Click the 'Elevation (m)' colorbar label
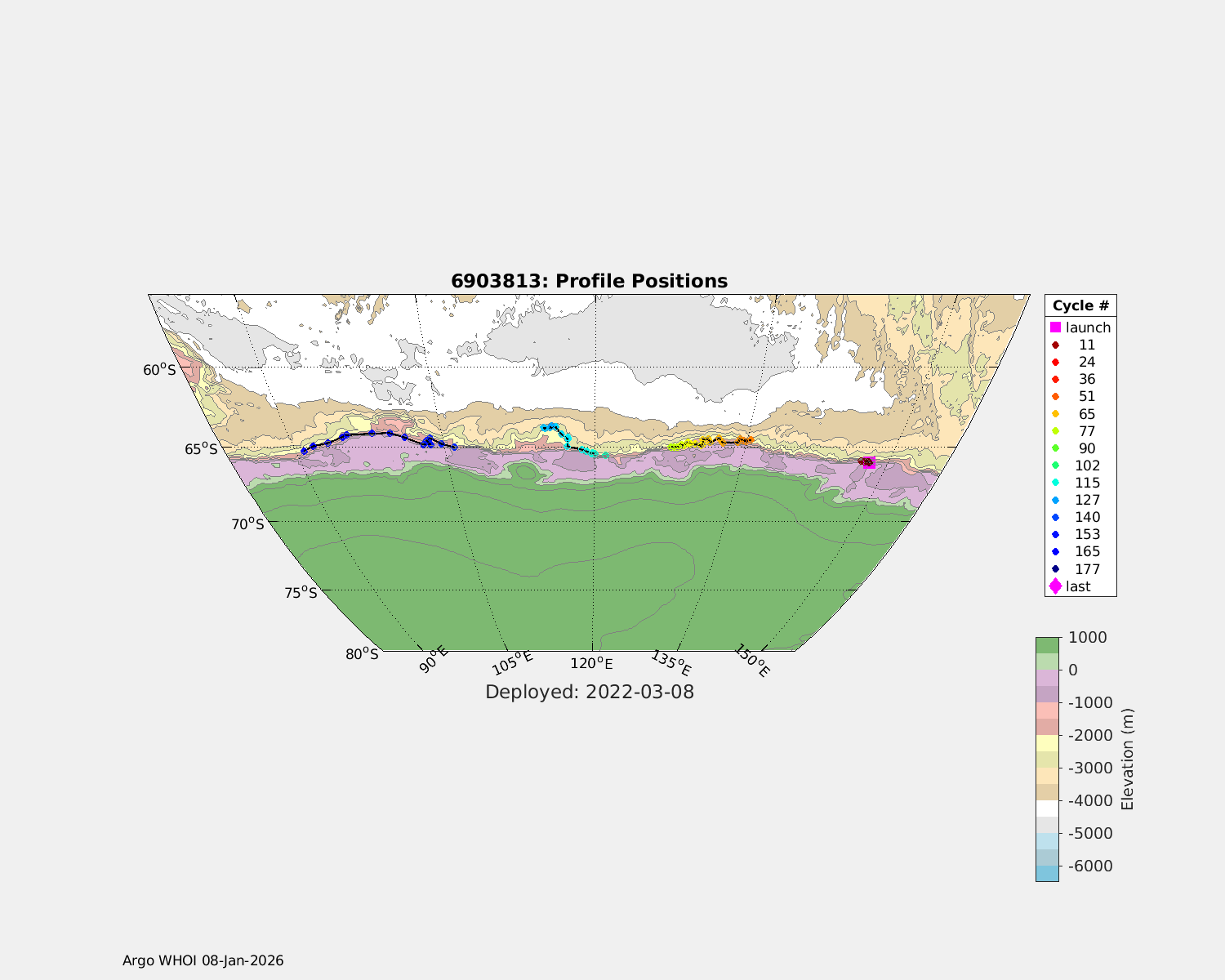The width and height of the screenshot is (1225, 980). click(1128, 759)
